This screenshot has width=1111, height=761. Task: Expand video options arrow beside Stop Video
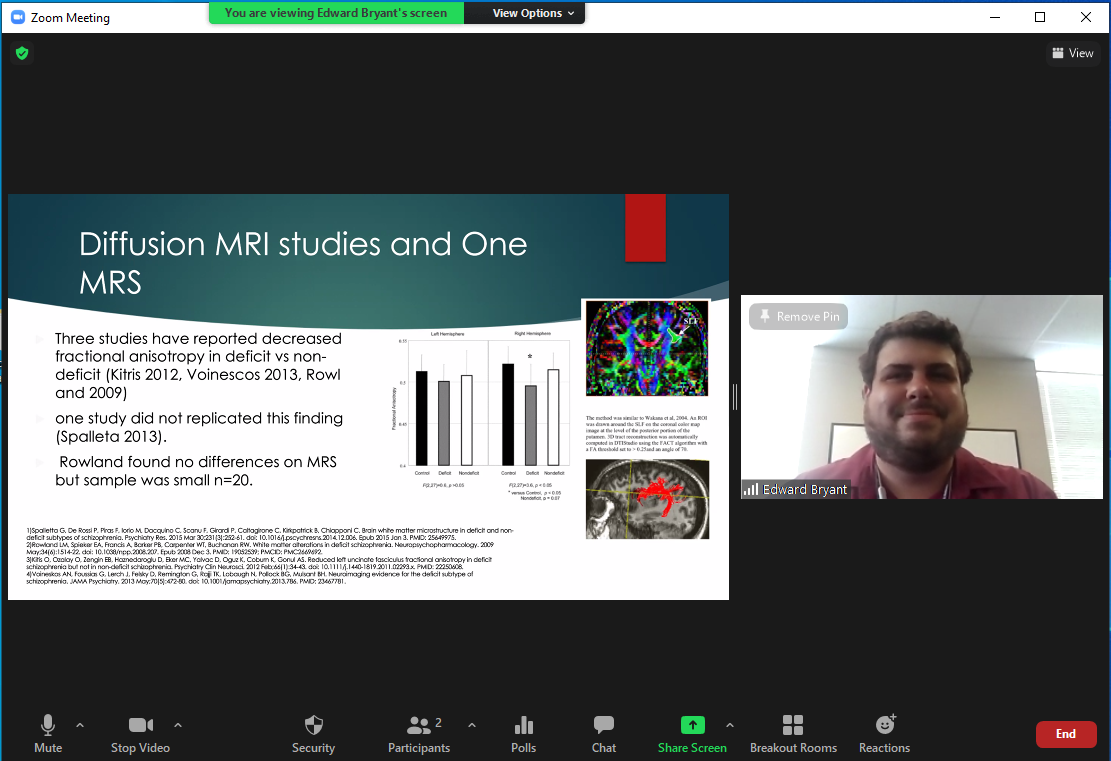(178, 725)
